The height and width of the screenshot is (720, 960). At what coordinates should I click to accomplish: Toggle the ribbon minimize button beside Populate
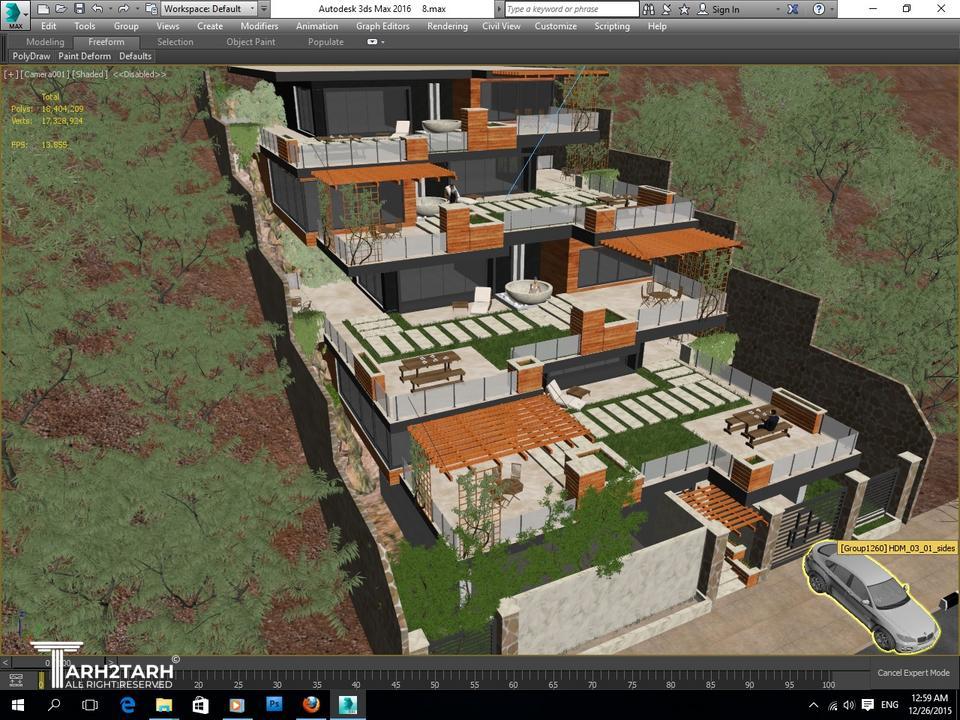[x=375, y=42]
